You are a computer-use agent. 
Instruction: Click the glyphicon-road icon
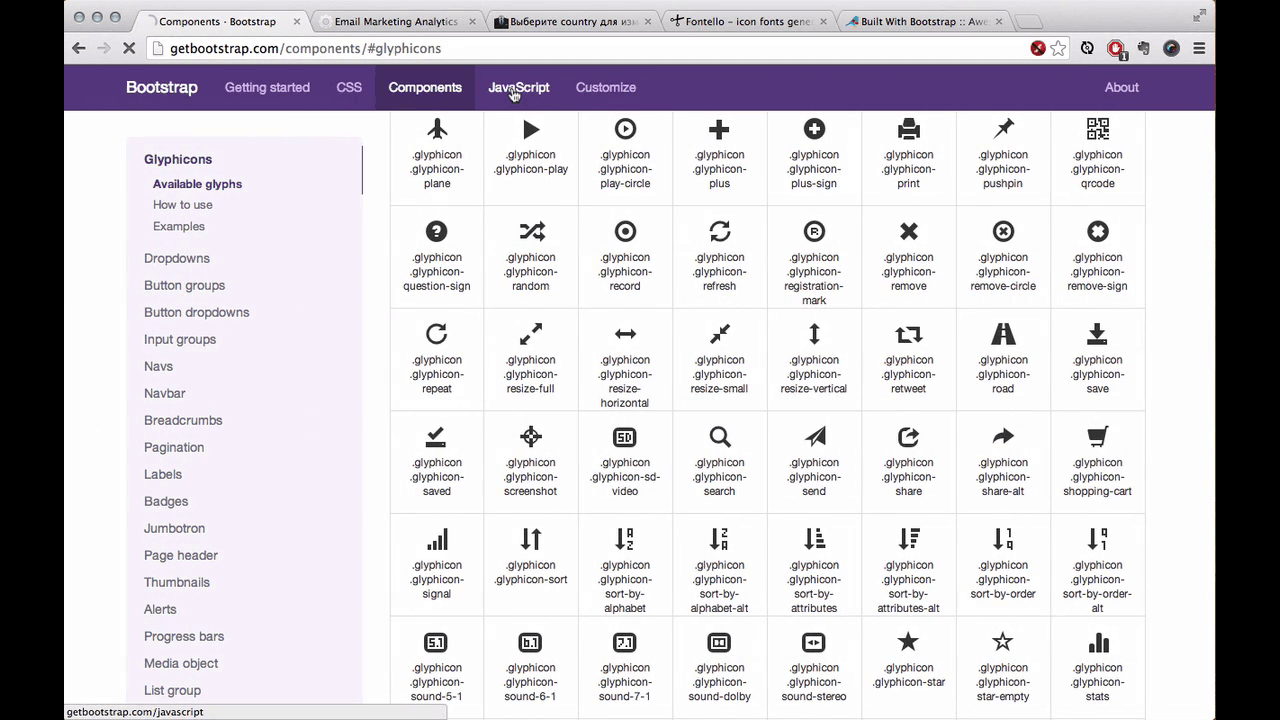coord(1003,334)
